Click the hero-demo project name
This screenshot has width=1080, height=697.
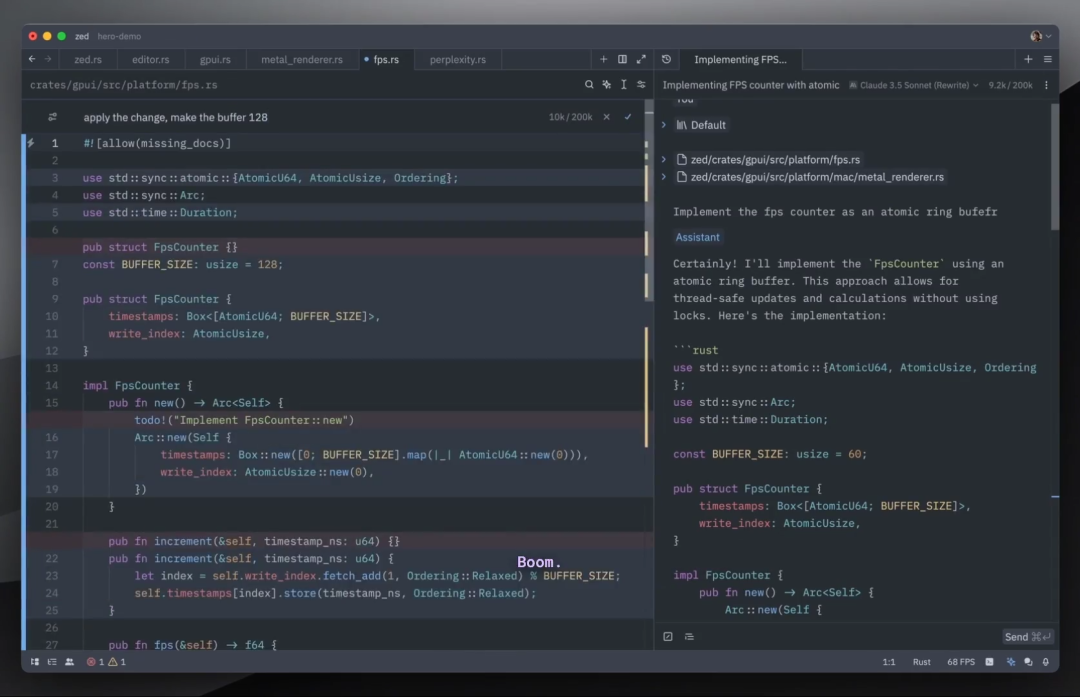point(118,36)
